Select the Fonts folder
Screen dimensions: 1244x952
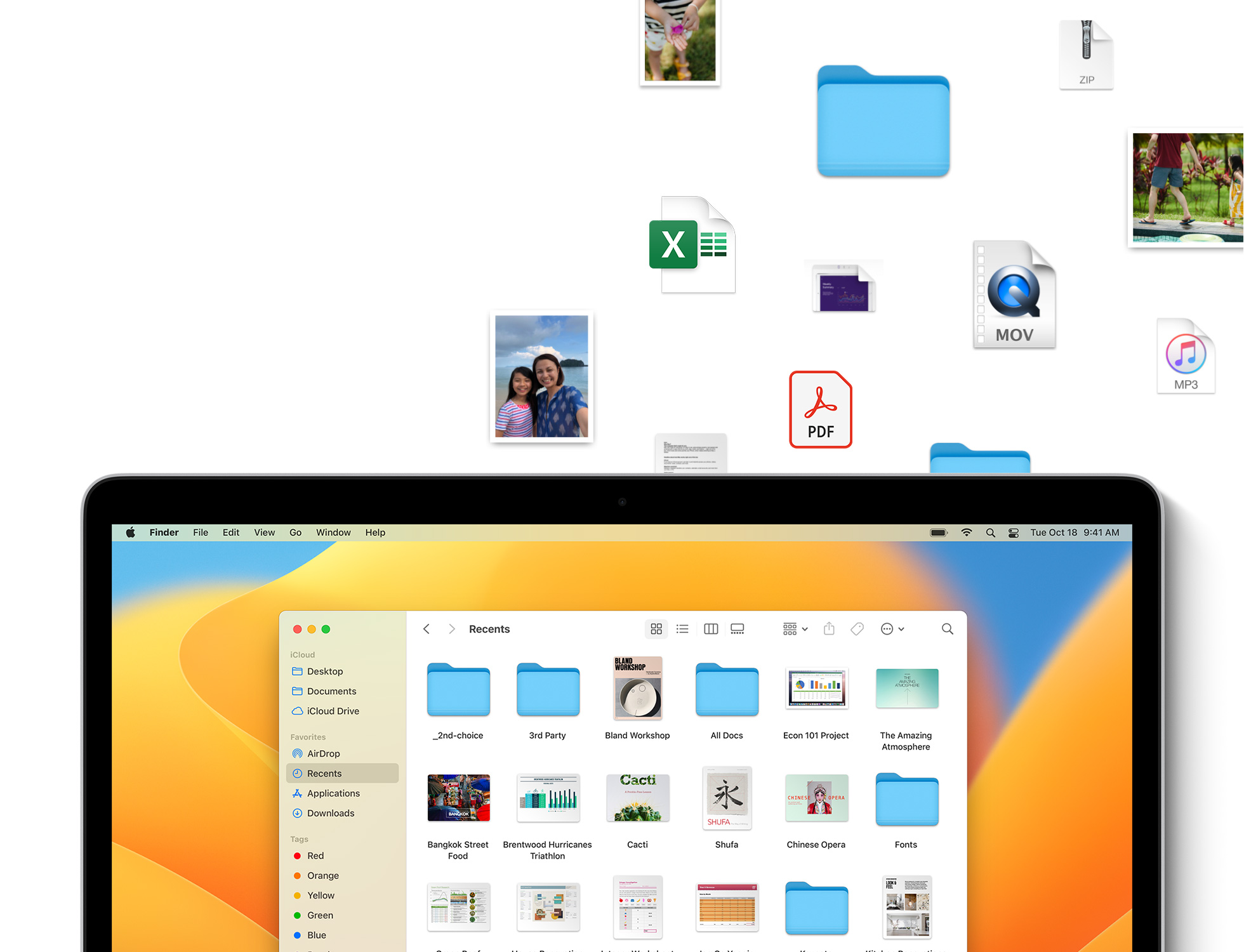[906, 800]
